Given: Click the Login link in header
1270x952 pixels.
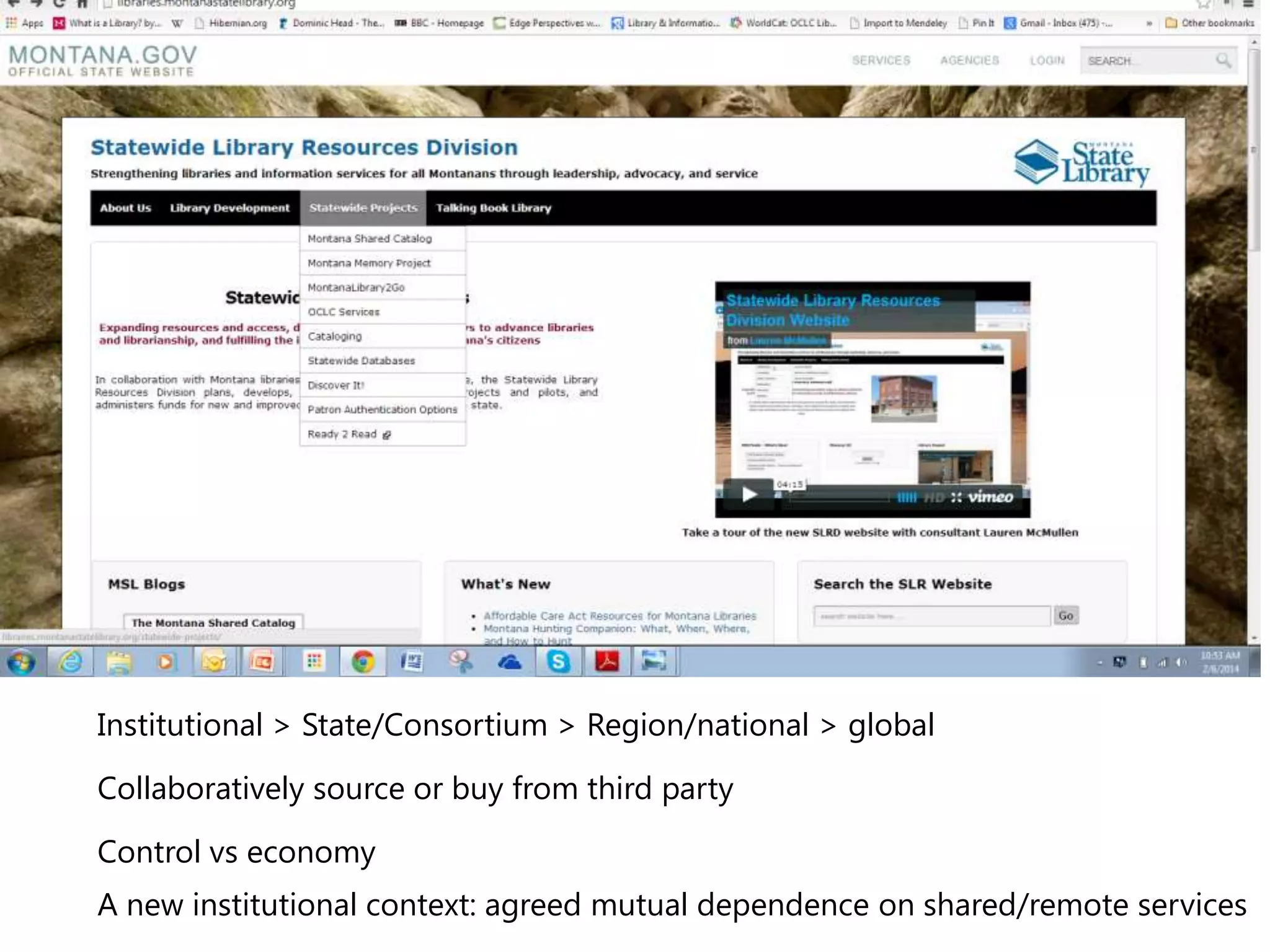Looking at the screenshot, I should click(1047, 61).
